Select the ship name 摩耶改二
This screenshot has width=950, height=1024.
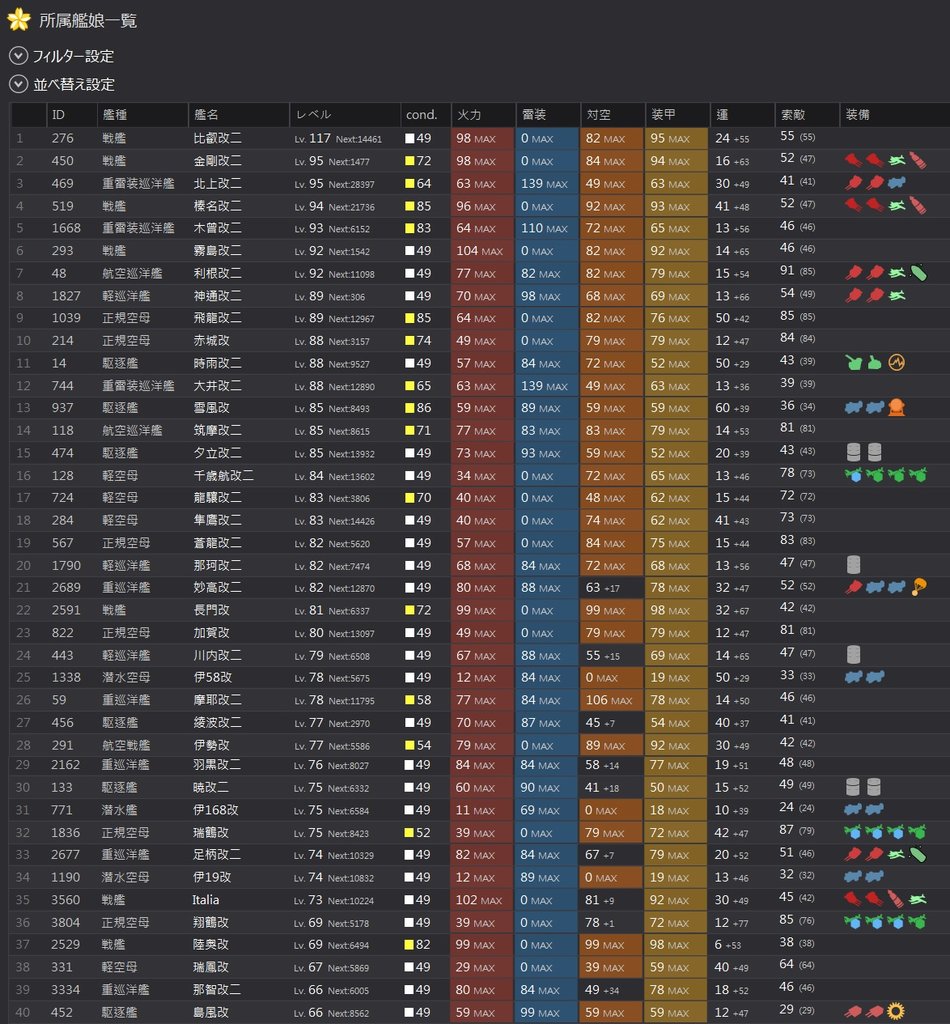click(x=217, y=699)
